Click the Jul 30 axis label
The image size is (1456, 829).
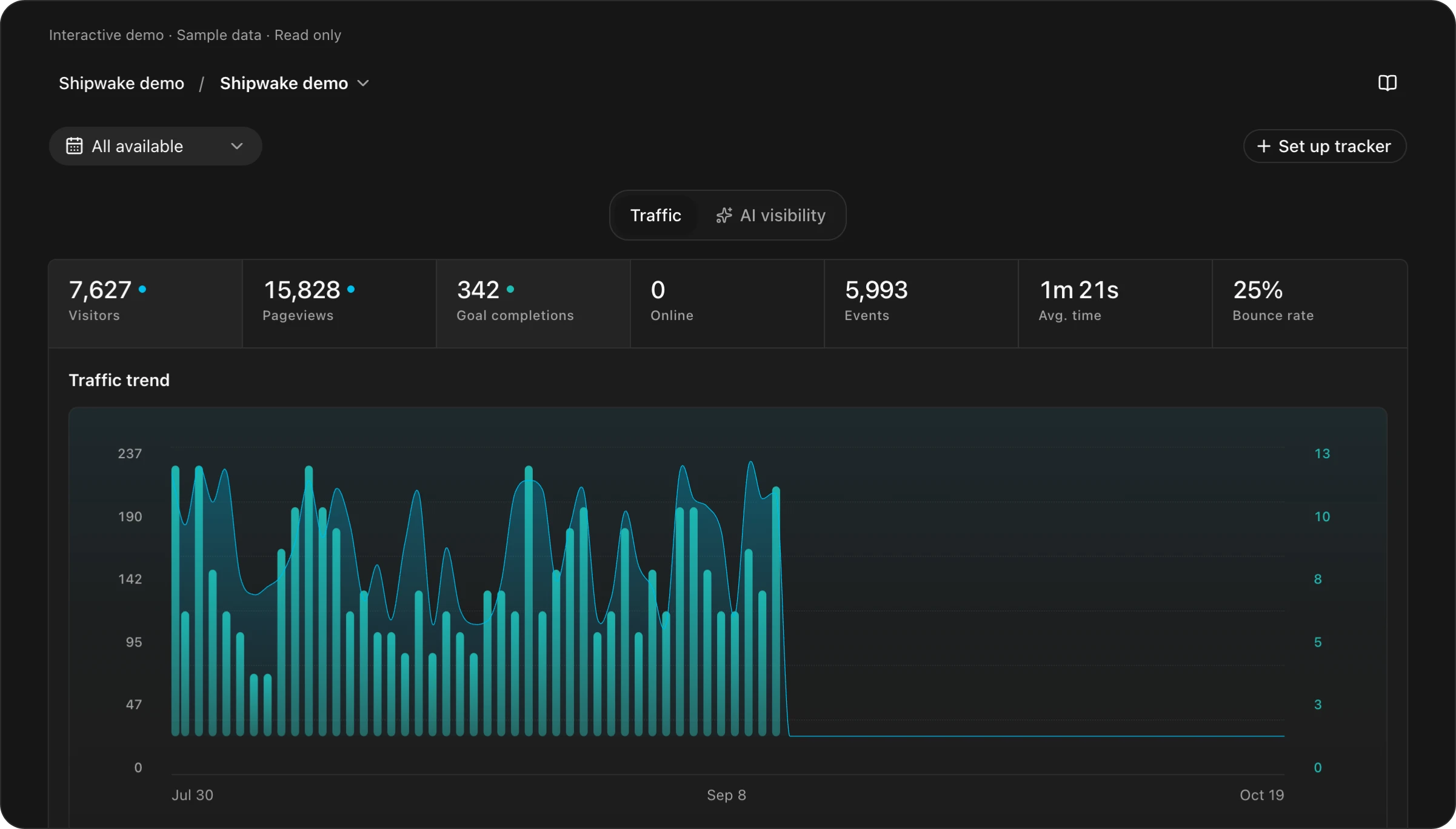coord(193,795)
